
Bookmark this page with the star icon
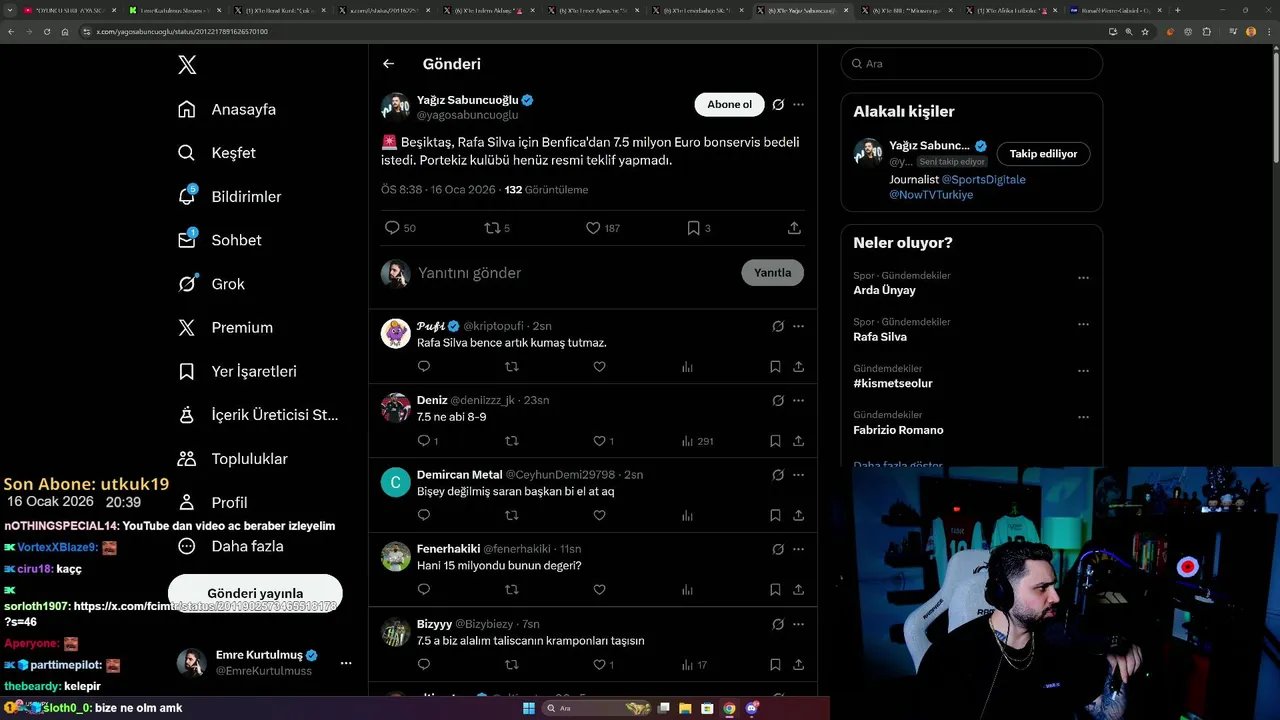[1145, 31]
